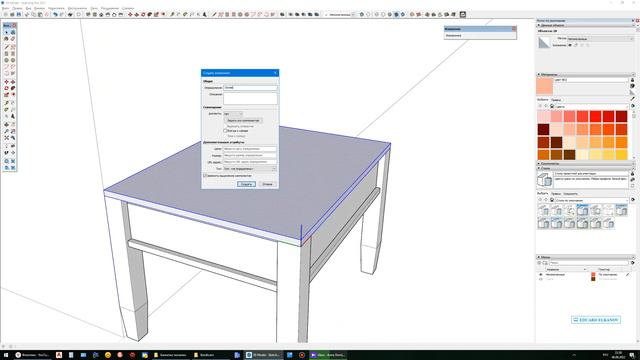This screenshot has width=640, height=360.
Task: Open the Styles collection dropdown
Action: pyautogui.click(x=591, y=200)
